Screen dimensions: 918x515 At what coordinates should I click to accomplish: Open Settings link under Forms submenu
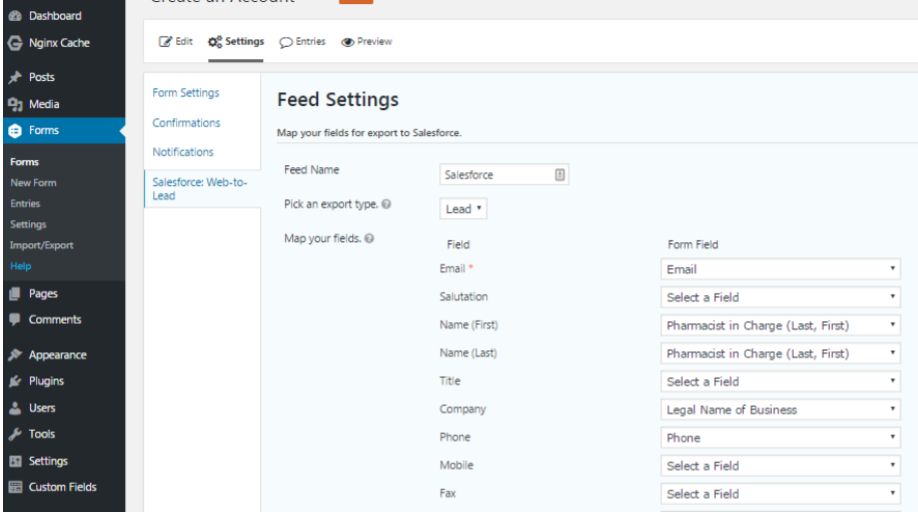click(x=28, y=224)
